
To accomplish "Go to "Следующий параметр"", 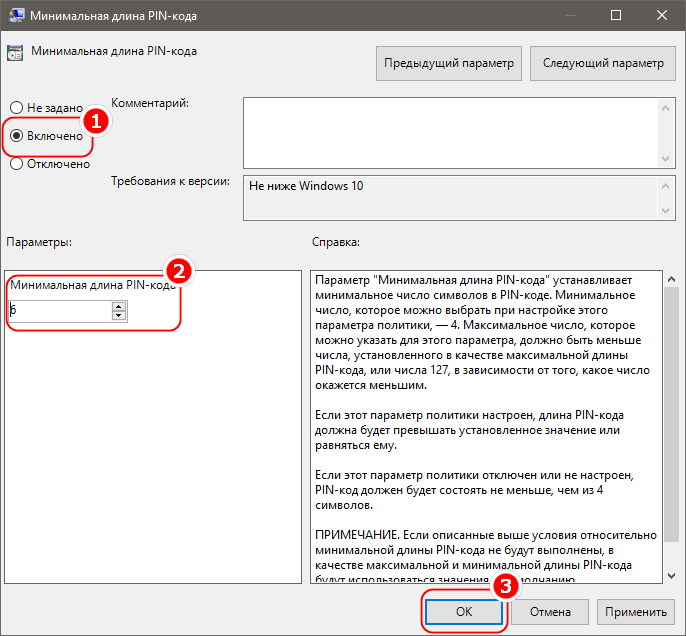I will tap(602, 63).
